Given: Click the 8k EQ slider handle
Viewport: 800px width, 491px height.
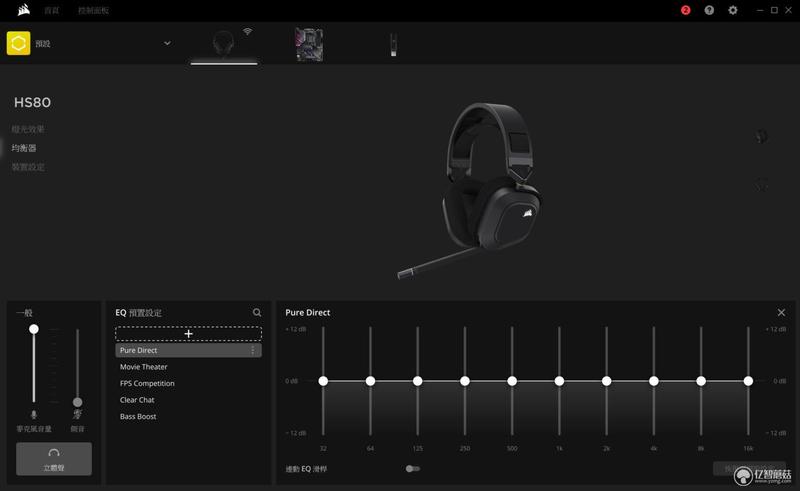Looking at the screenshot, I should pyautogui.click(x=701, y=381).
